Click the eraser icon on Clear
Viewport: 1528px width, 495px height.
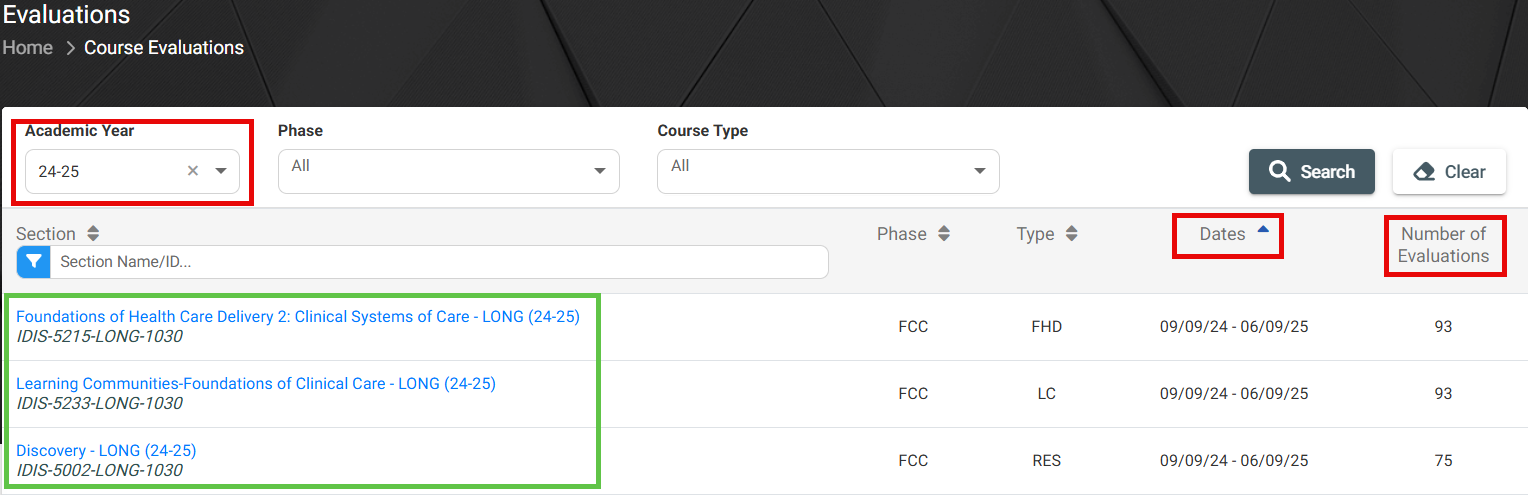pyautogui.click(x=1424, y=172)
